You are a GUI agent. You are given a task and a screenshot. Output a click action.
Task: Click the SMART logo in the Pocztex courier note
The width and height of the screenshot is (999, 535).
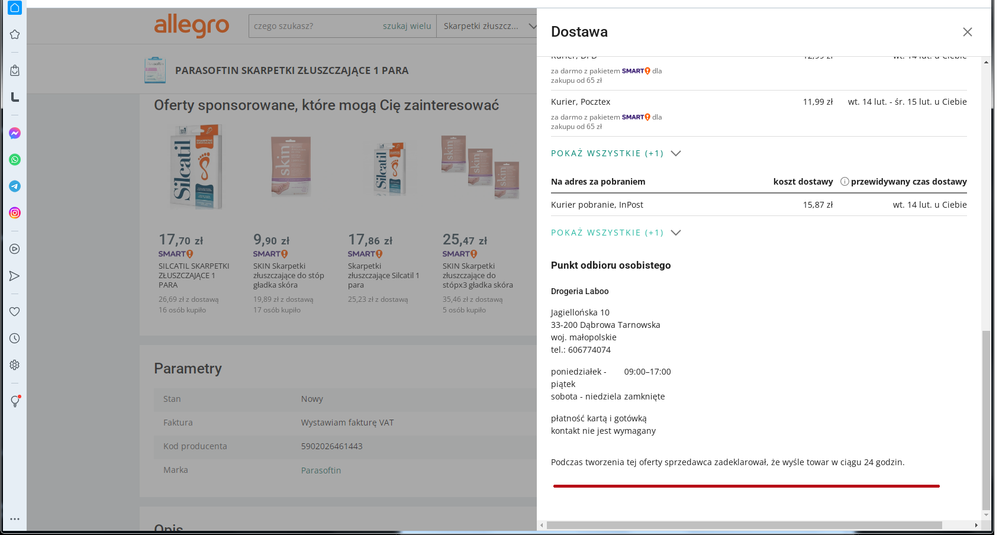[x=636, y=117]
